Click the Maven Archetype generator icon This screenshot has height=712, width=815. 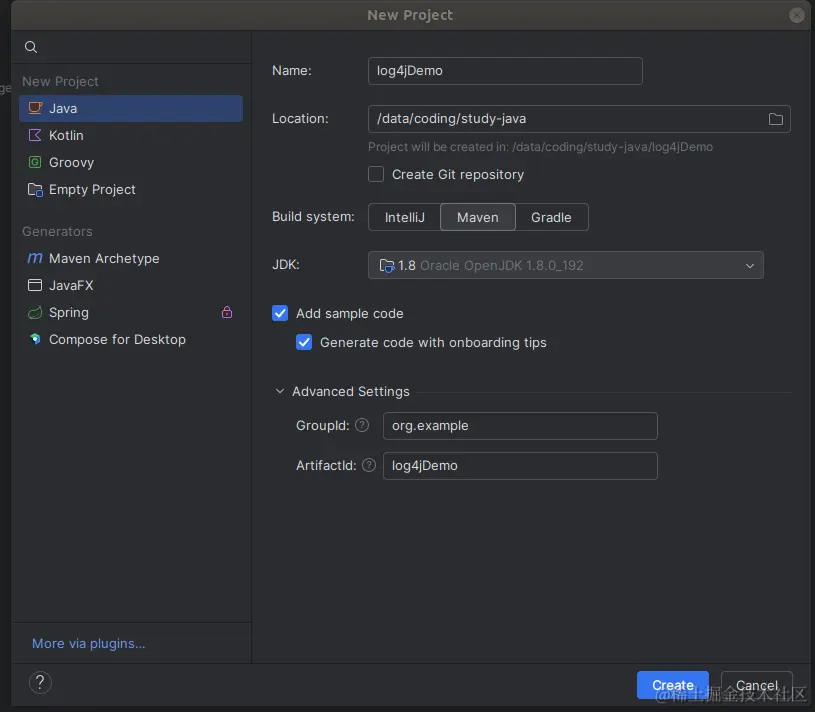point(35,258)
